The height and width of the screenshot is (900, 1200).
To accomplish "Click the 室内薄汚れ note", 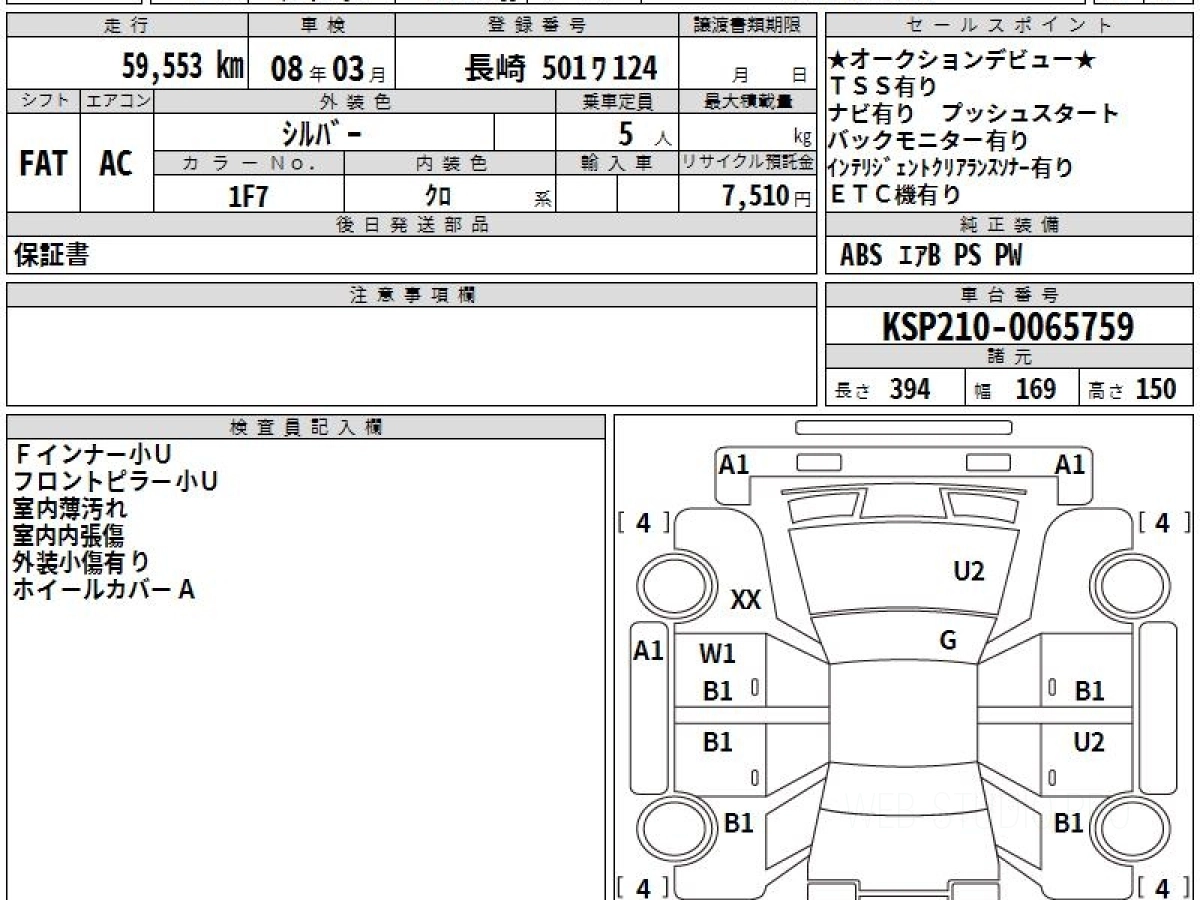I will (x=70, y=508).
